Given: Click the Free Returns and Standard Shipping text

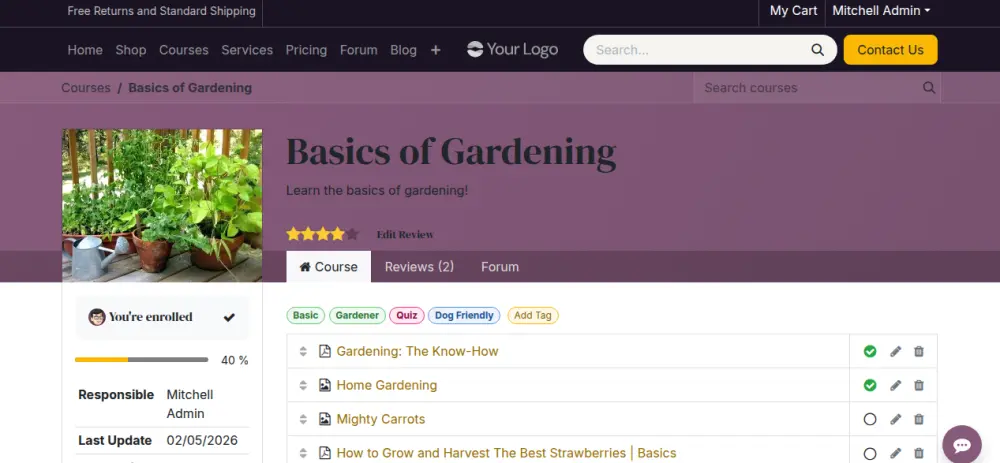Looking at the screenshot, I should click(161, 11).
